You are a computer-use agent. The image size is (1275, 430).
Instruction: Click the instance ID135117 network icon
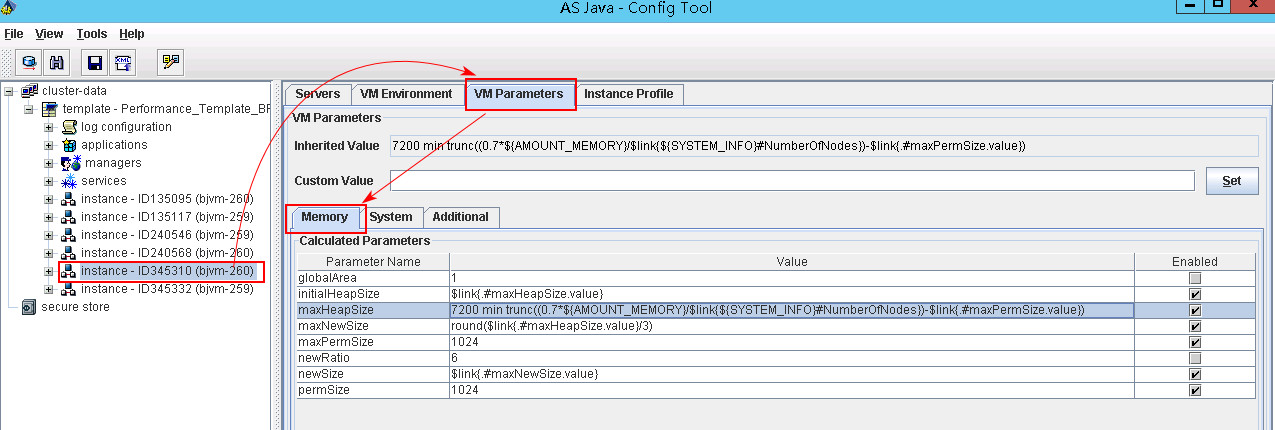point(69,217)
